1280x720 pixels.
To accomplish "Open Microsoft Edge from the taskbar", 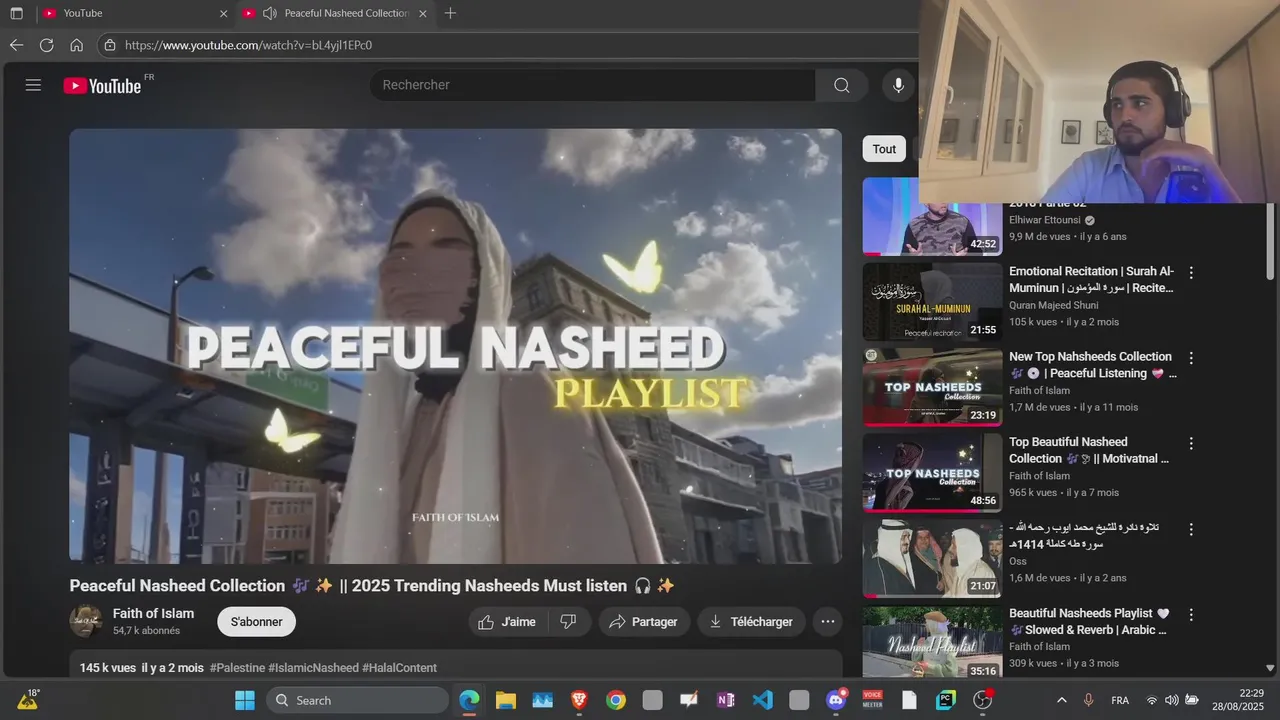I will (469, 700).
